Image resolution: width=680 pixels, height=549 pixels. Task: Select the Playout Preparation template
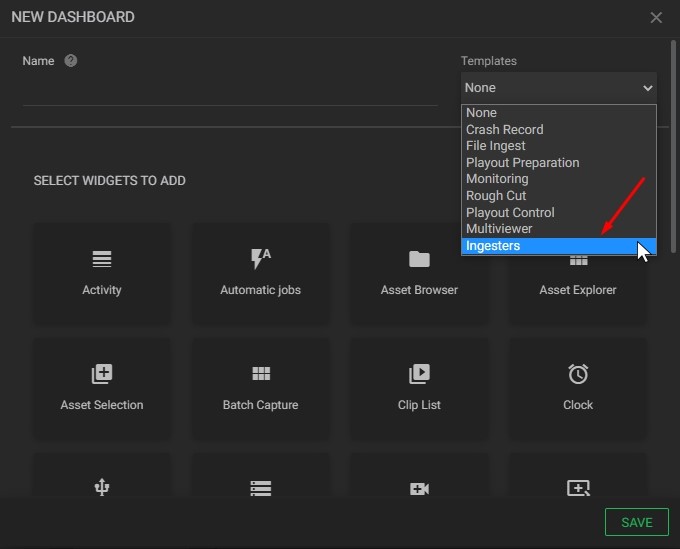coord(522,163)
